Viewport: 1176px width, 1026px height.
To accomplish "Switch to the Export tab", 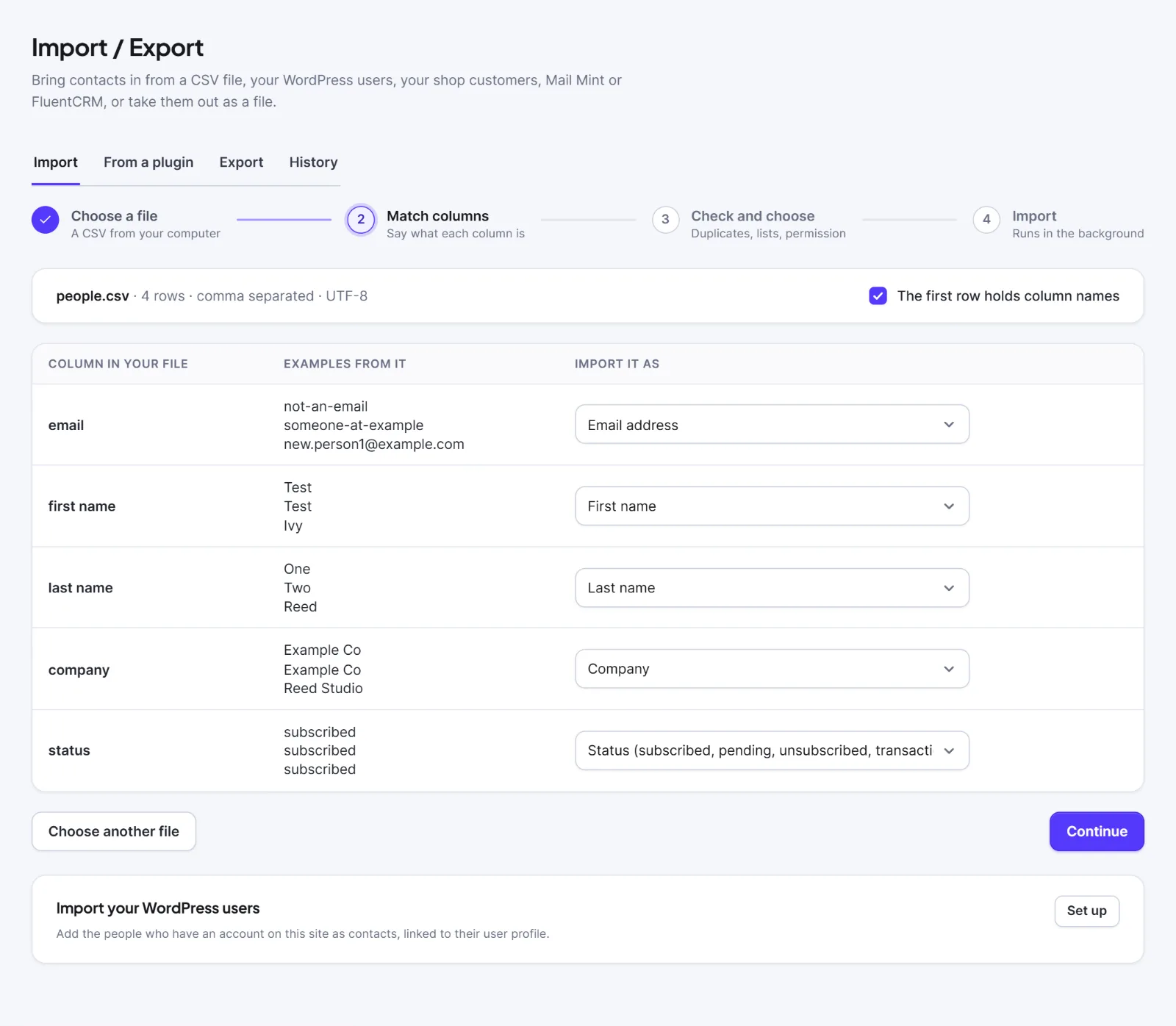I will pyautogui.click(x=241, y=162).
